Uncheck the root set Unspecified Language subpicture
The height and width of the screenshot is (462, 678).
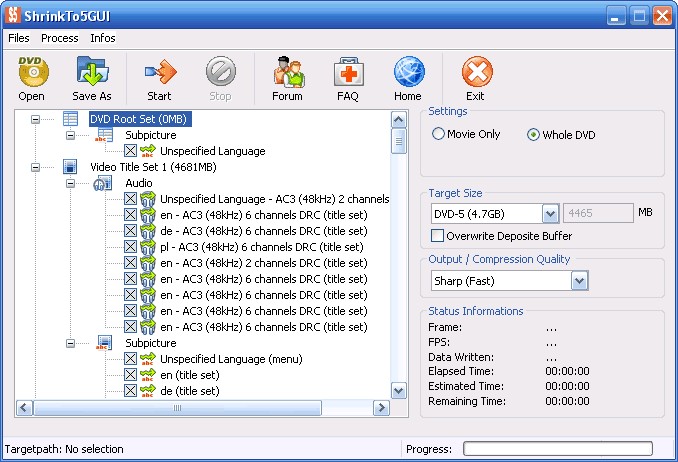tap(130, 151)
